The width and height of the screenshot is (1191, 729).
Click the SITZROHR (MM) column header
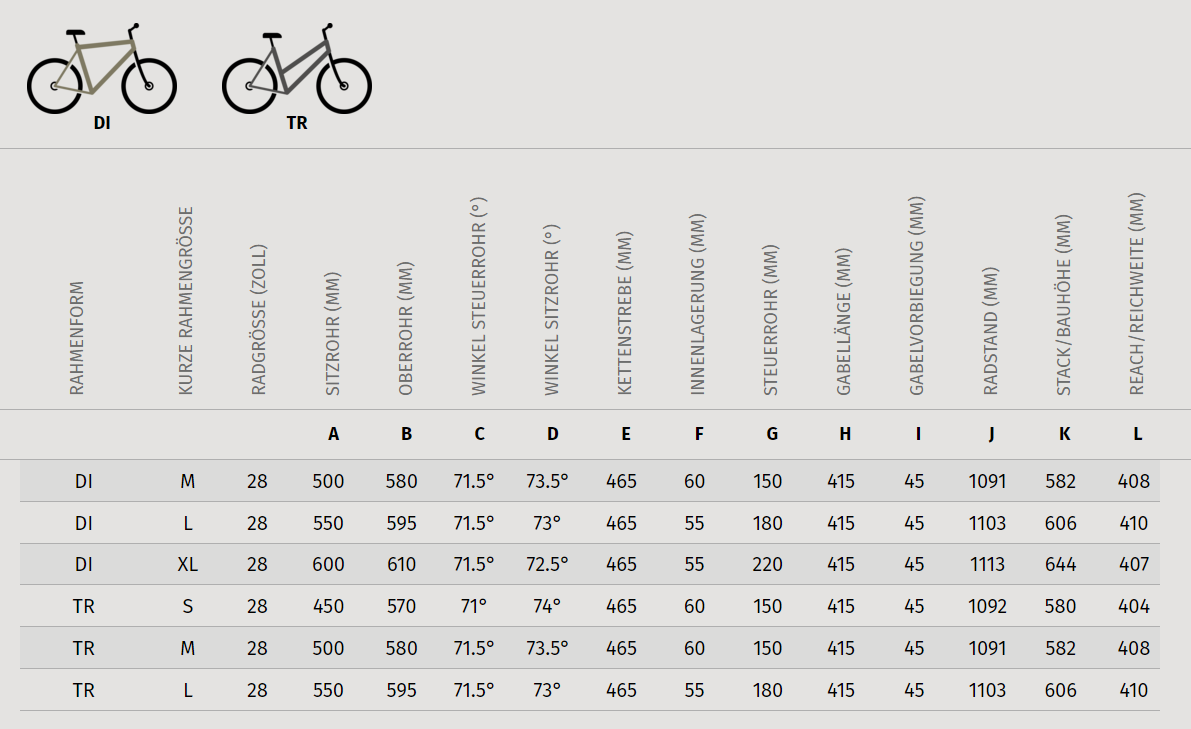(333, 333)
